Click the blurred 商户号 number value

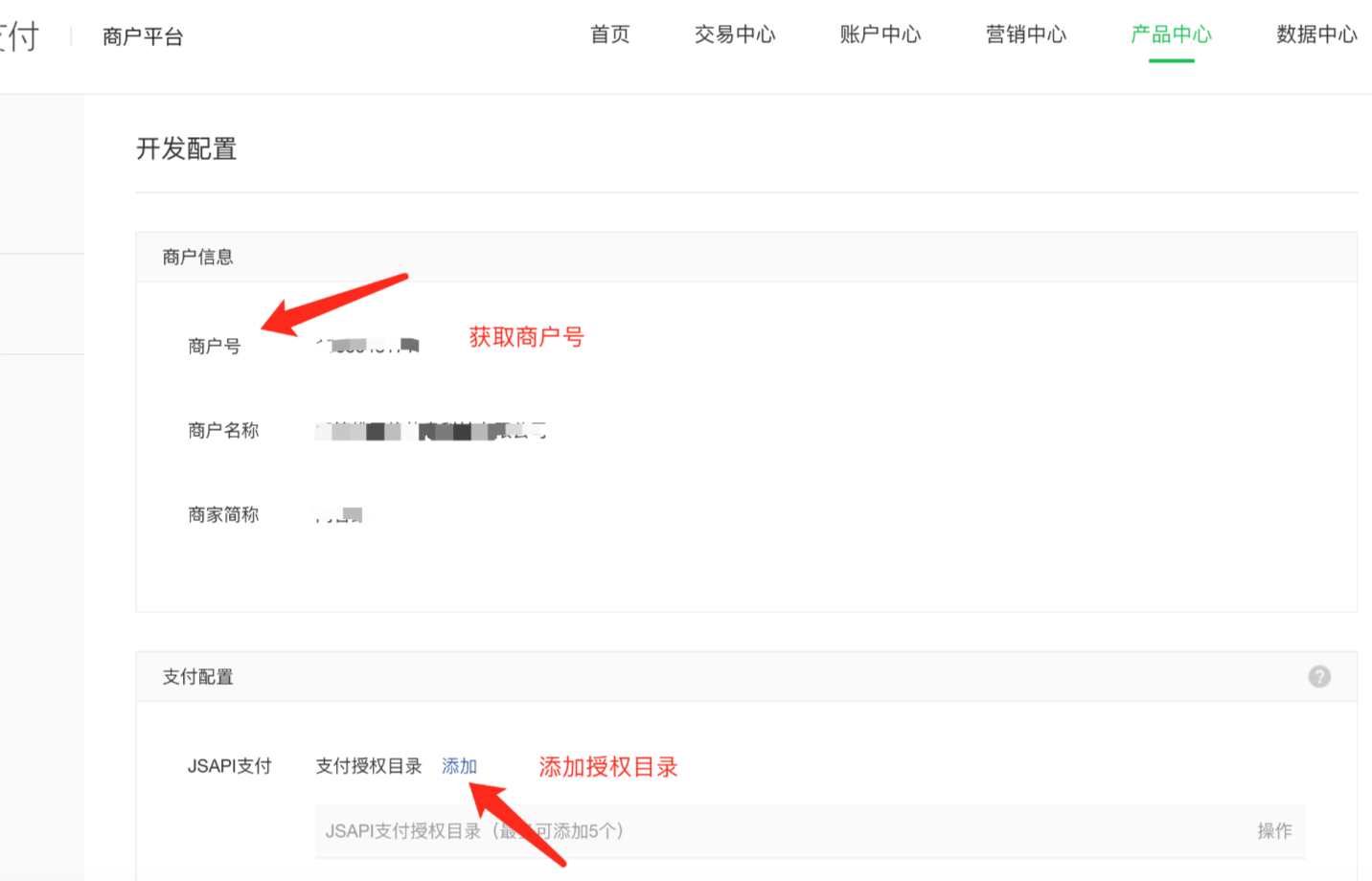pyautogui.click(x=368, y=346)
